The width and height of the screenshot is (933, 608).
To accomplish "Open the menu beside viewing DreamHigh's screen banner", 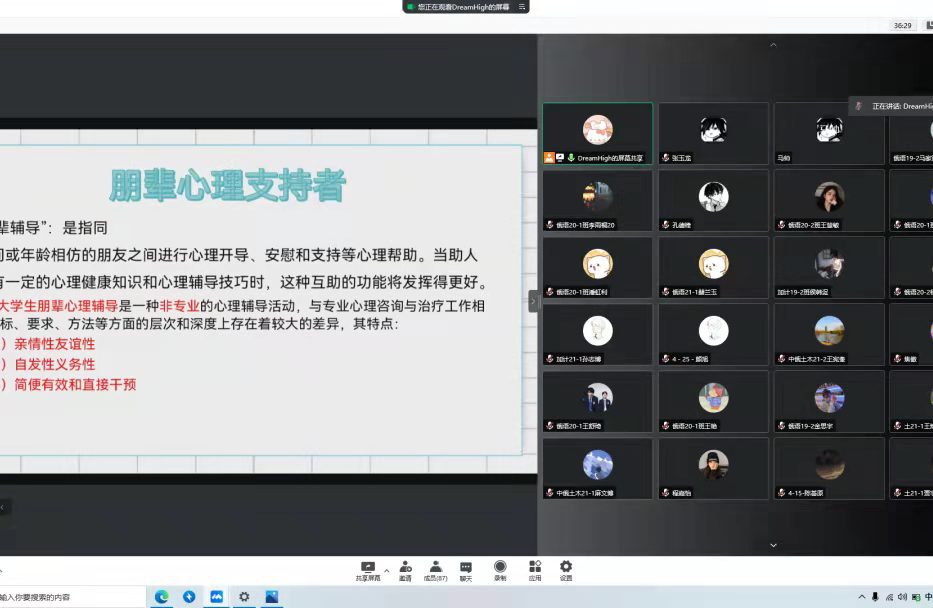I will click(521, 6).
